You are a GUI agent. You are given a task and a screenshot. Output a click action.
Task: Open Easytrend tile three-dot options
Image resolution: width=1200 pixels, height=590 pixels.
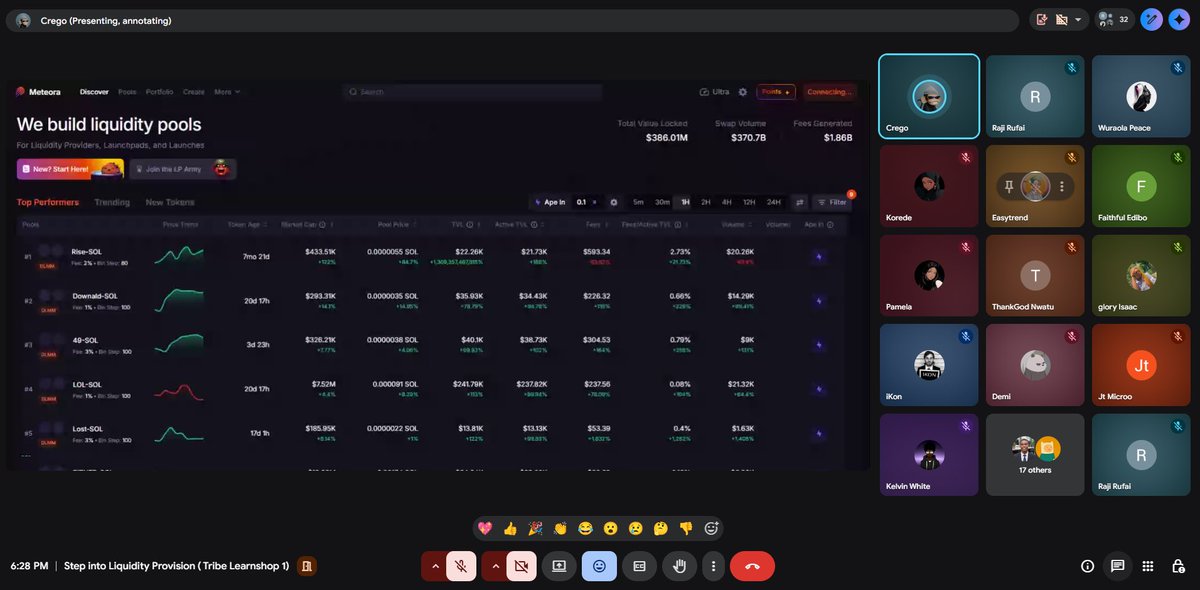coord(1061,186)
